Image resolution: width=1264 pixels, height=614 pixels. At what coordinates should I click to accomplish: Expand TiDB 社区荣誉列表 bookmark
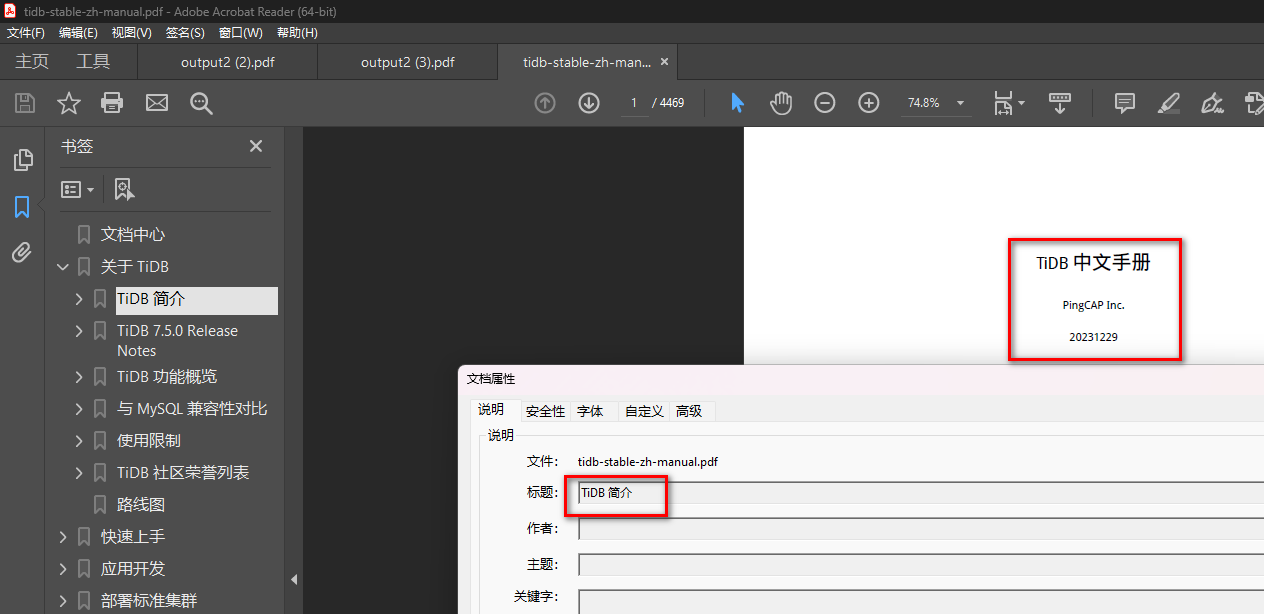pyautogui.click(x=79, y=473)
